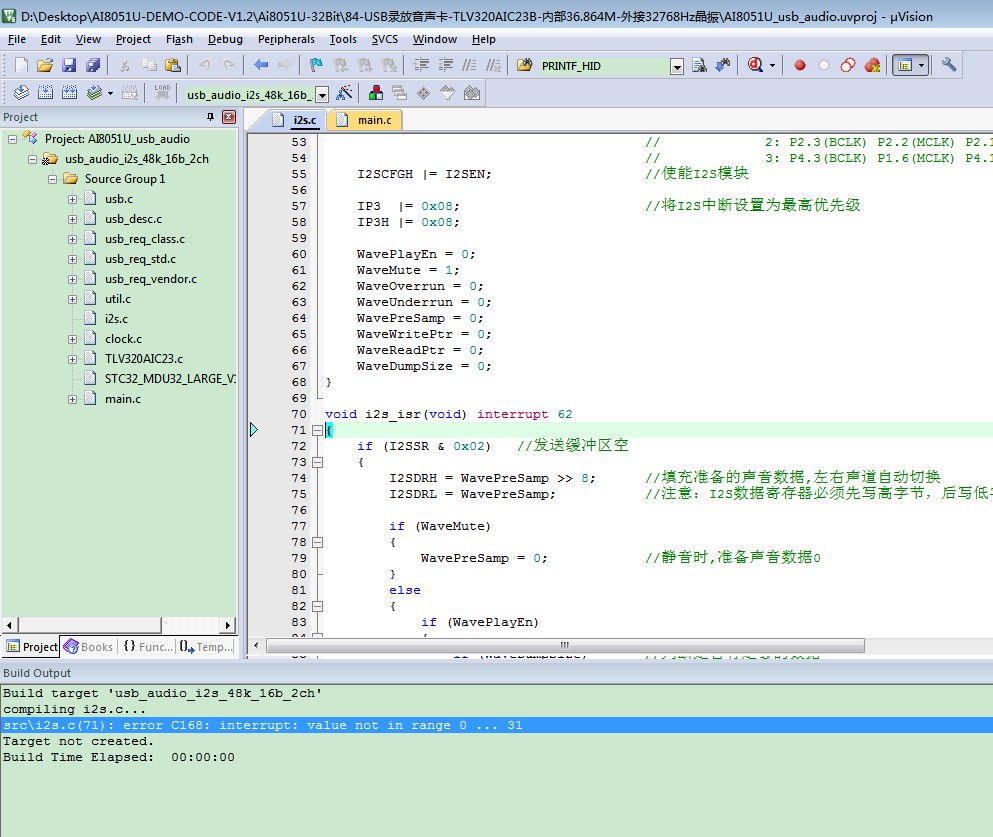This screenshot has width=993, height=837.
Task: Pin the Project panel with the pushpin
Action: tap(210, 117)
